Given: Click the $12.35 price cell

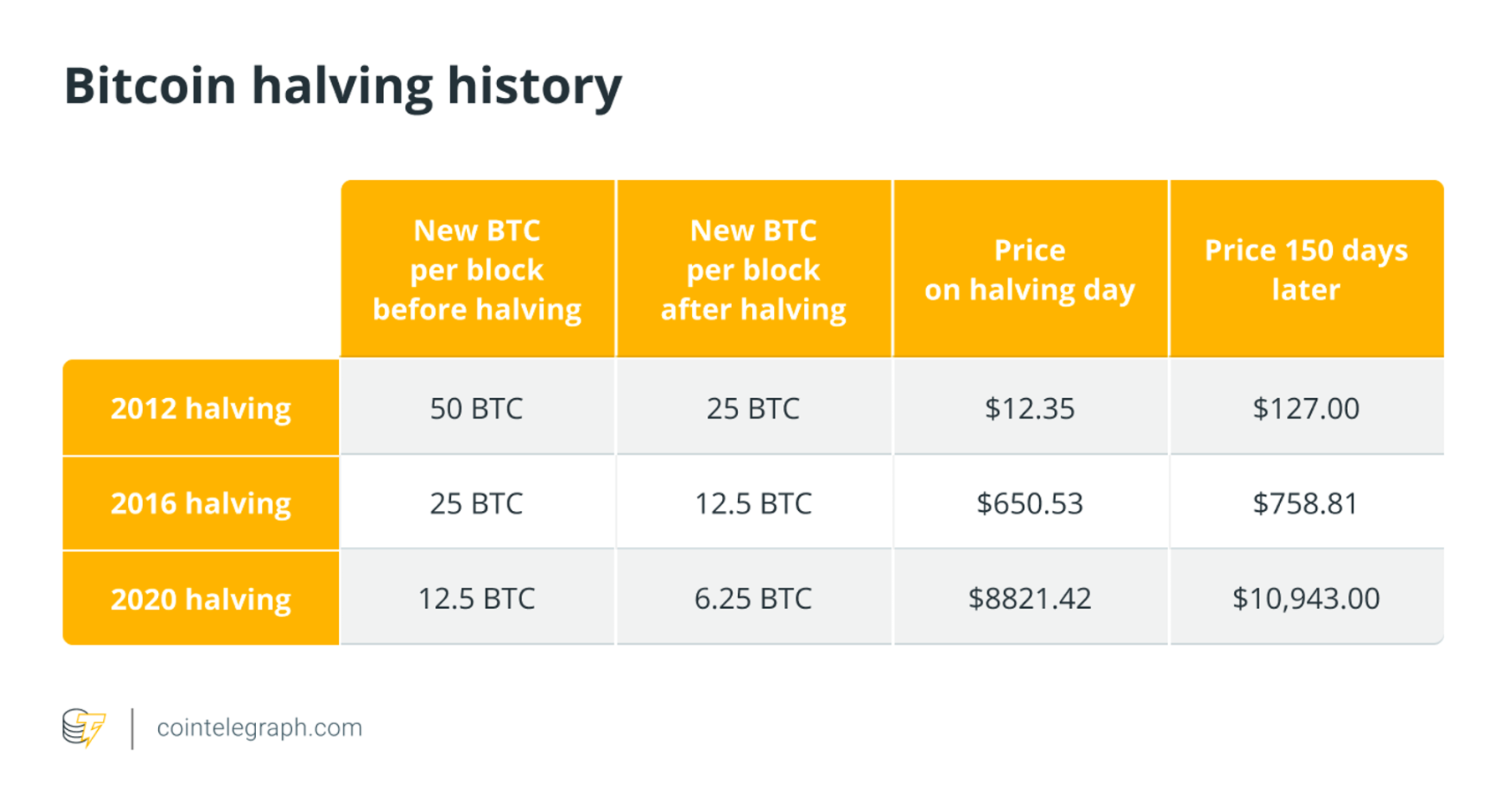Looking at the screenshot, I should pos(1029,408).
